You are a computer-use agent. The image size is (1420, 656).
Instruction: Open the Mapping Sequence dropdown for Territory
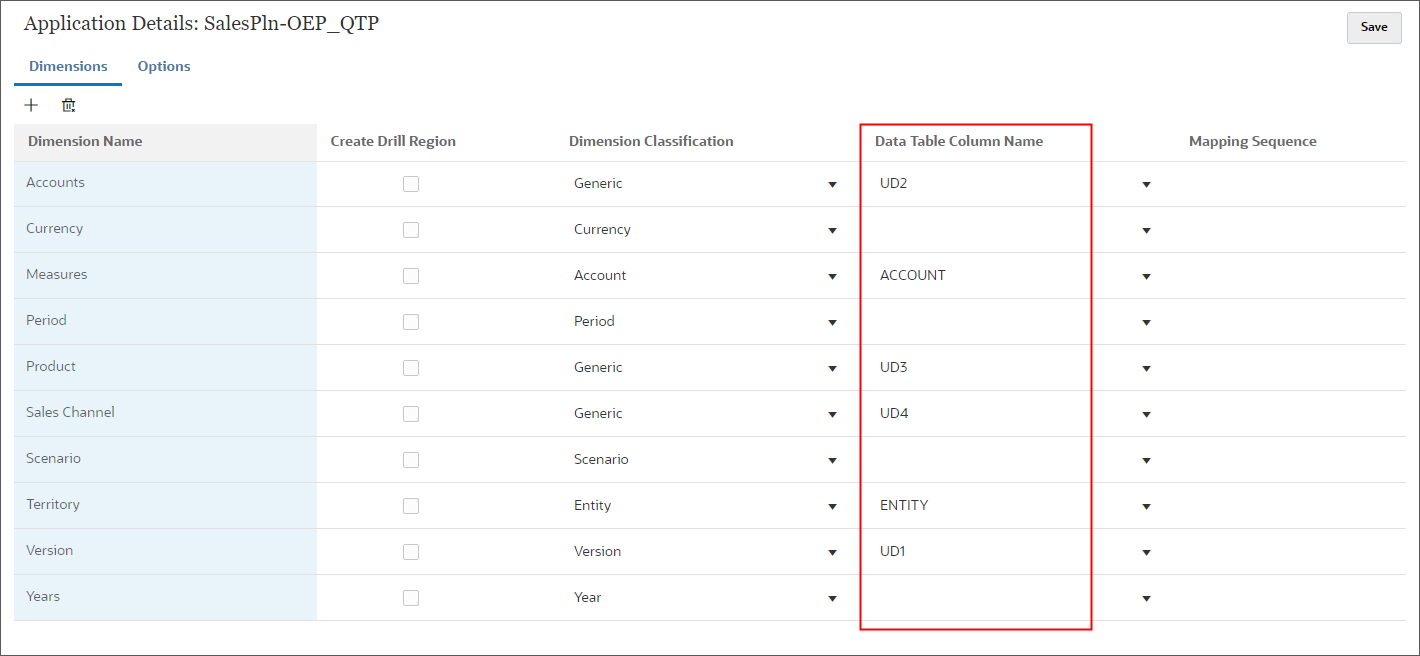pos(1146,506)
